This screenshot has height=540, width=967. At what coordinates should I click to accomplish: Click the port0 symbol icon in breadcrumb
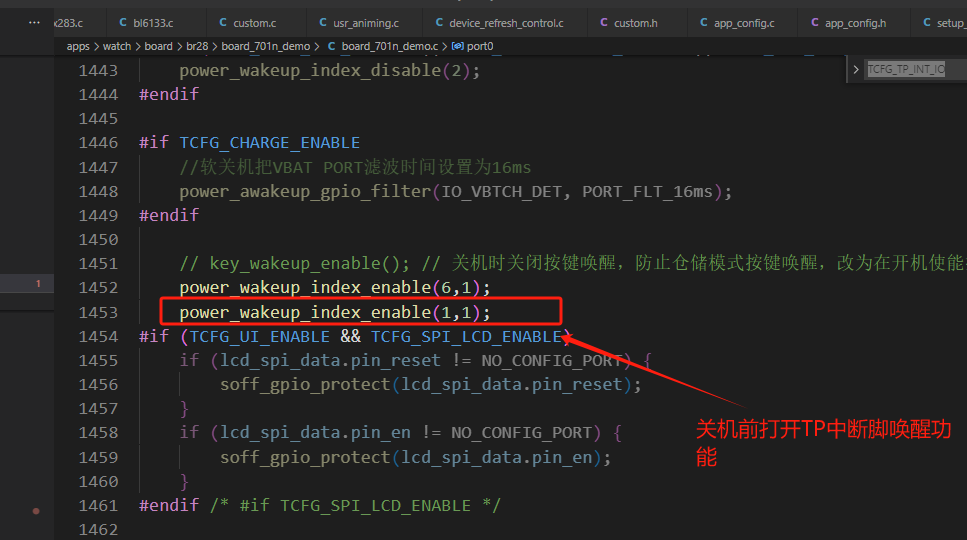(458, 46)
